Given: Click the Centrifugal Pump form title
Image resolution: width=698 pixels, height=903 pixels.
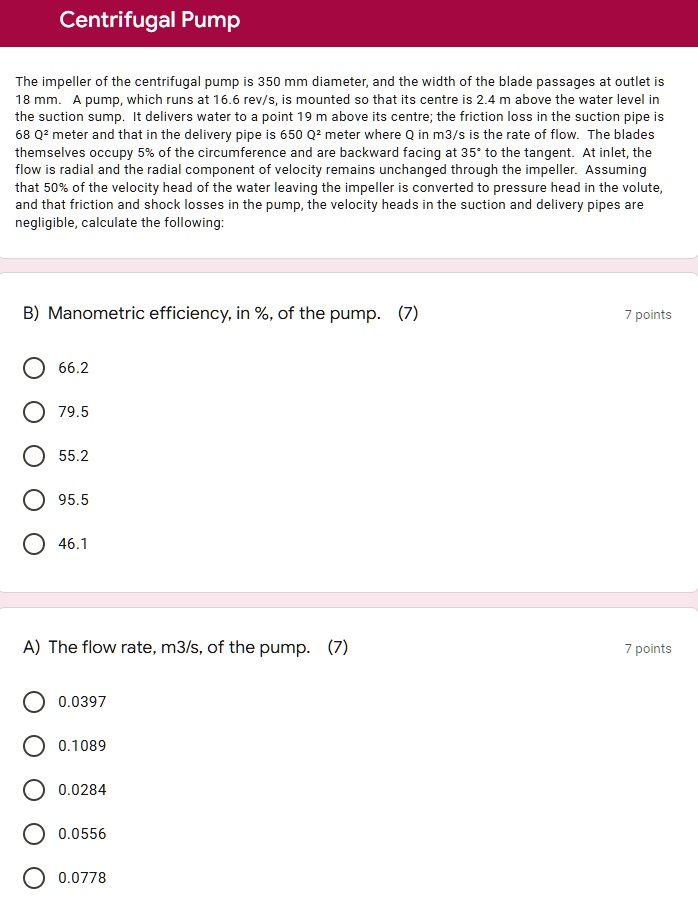Looking at the screenshot, I should point(148,19).
